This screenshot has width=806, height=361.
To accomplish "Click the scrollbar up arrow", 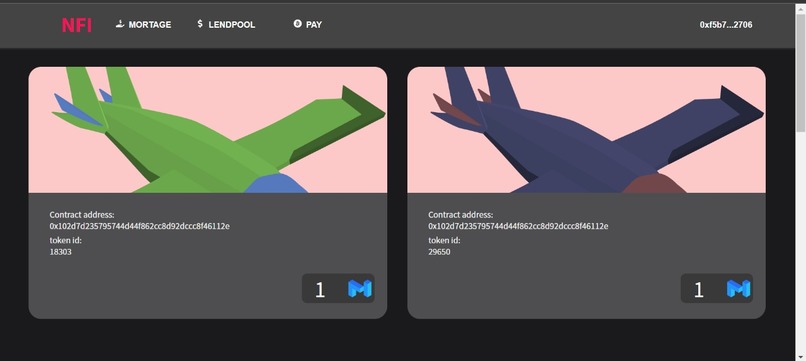I will click(801, 8).
